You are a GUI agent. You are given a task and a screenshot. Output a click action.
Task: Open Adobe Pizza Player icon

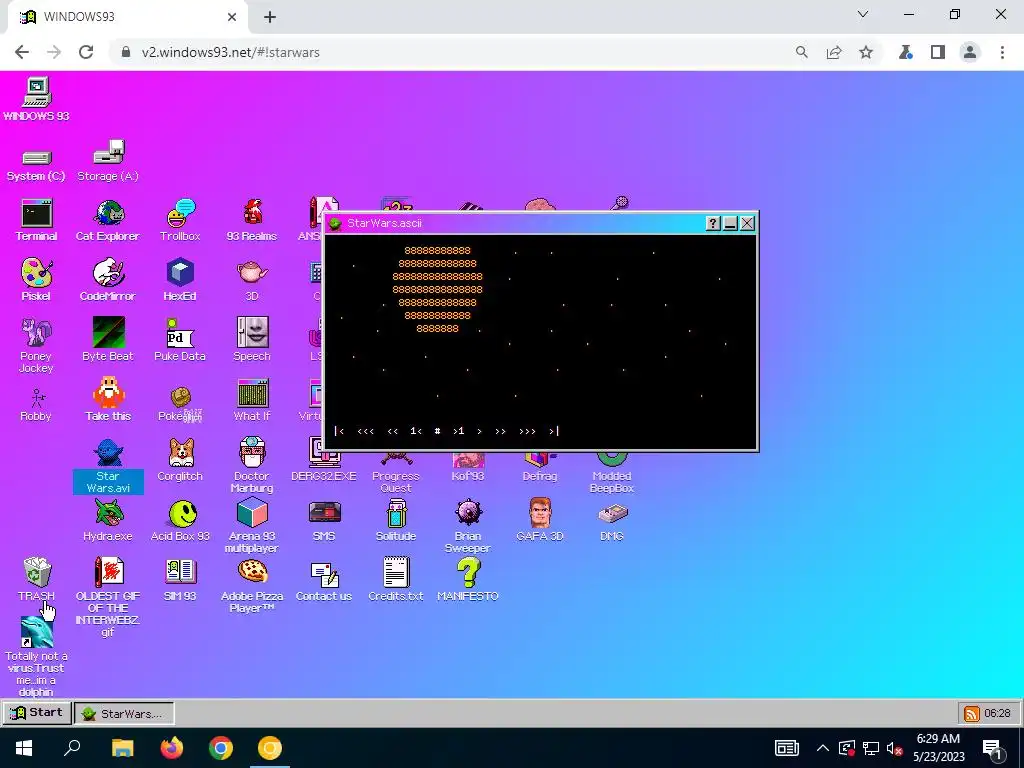252,572
